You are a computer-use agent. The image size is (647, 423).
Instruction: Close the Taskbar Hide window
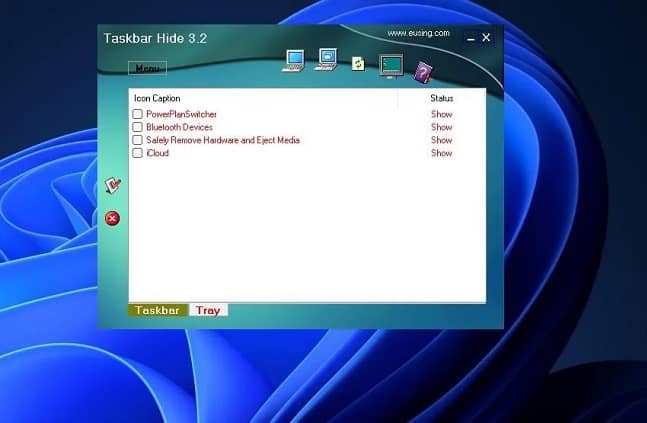coord(486,38)
